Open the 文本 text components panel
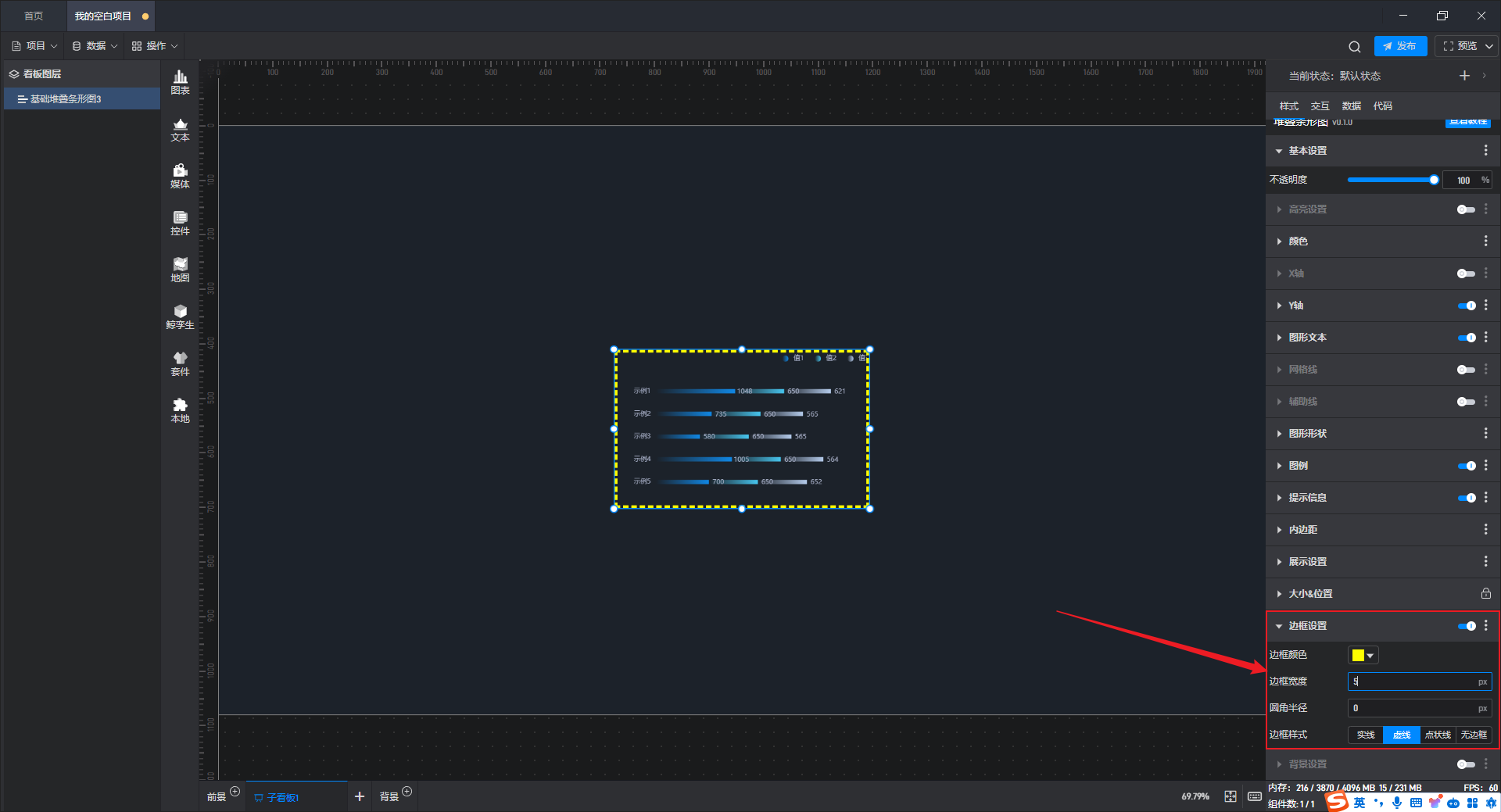The height and width of the screenshot is (812, 1501). click(x=180, y=129)
